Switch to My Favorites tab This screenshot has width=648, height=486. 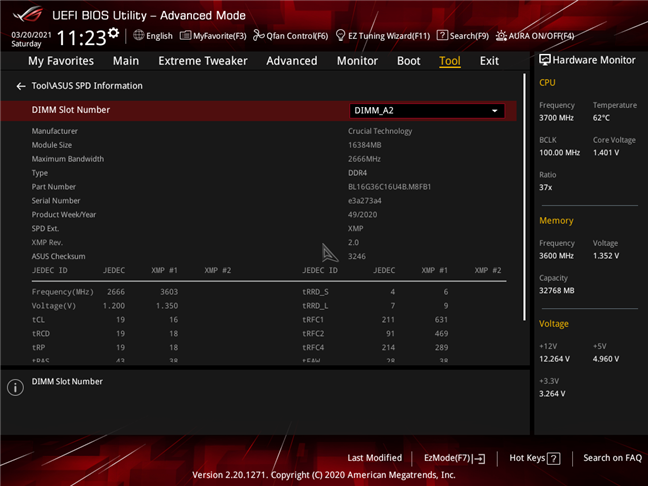coord(61,61)
